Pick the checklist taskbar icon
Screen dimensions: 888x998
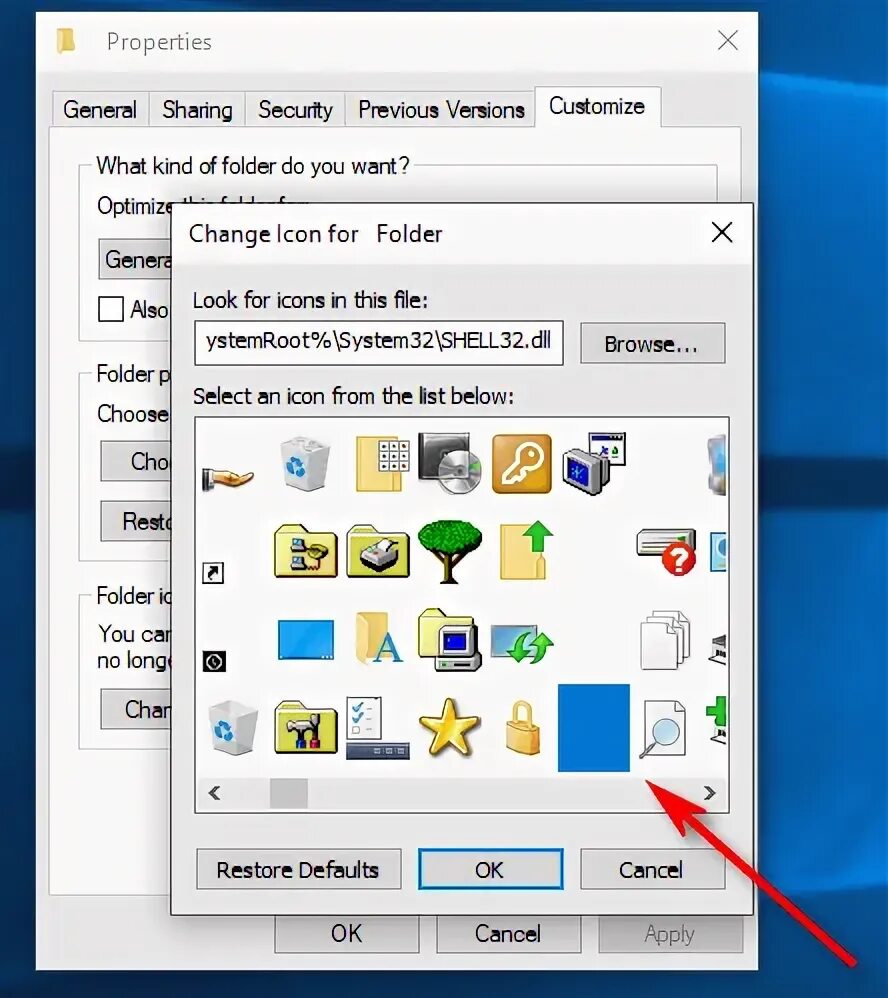coord(378,727)
